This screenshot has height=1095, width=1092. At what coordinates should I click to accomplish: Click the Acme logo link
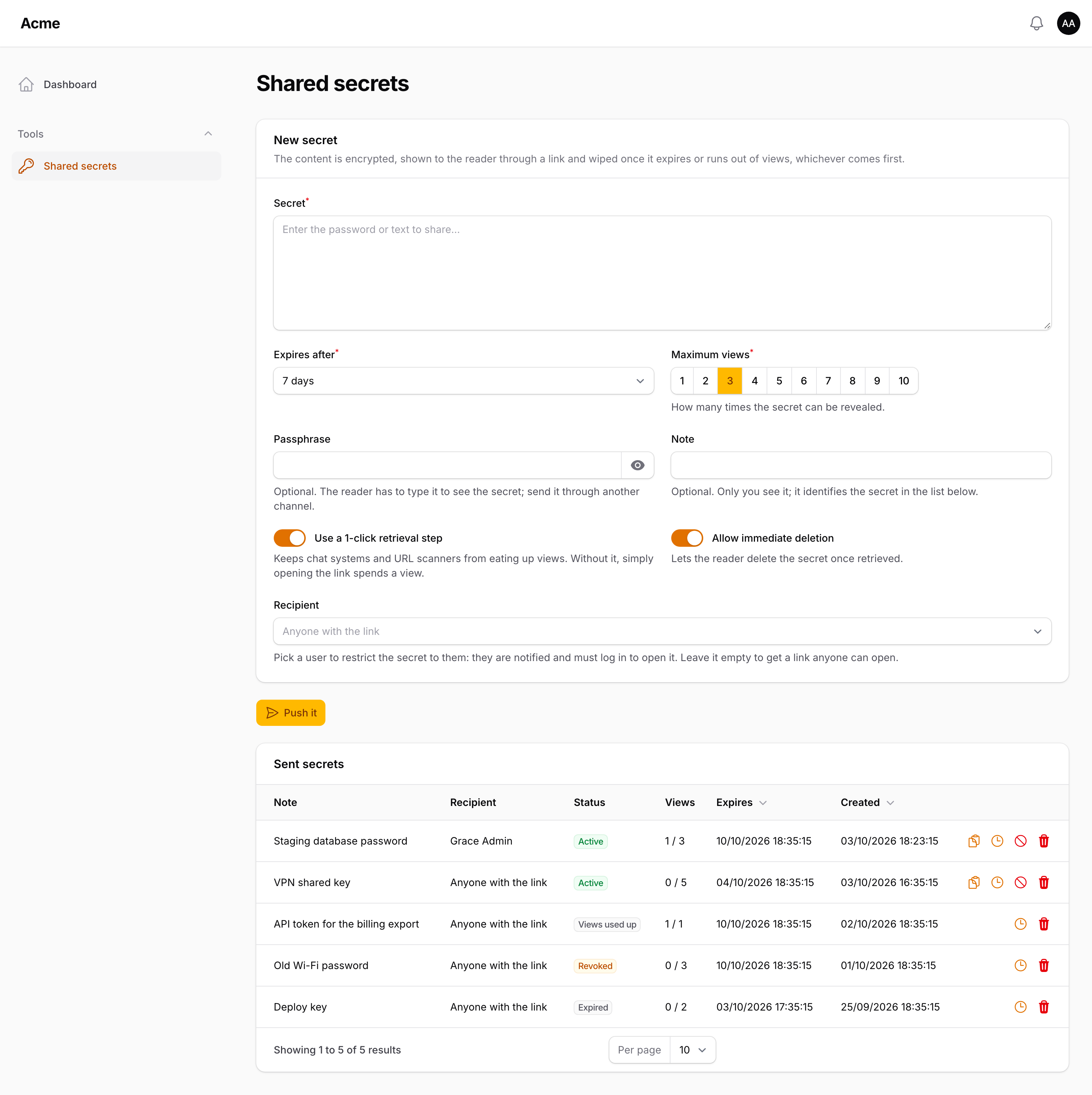(40, 23)
